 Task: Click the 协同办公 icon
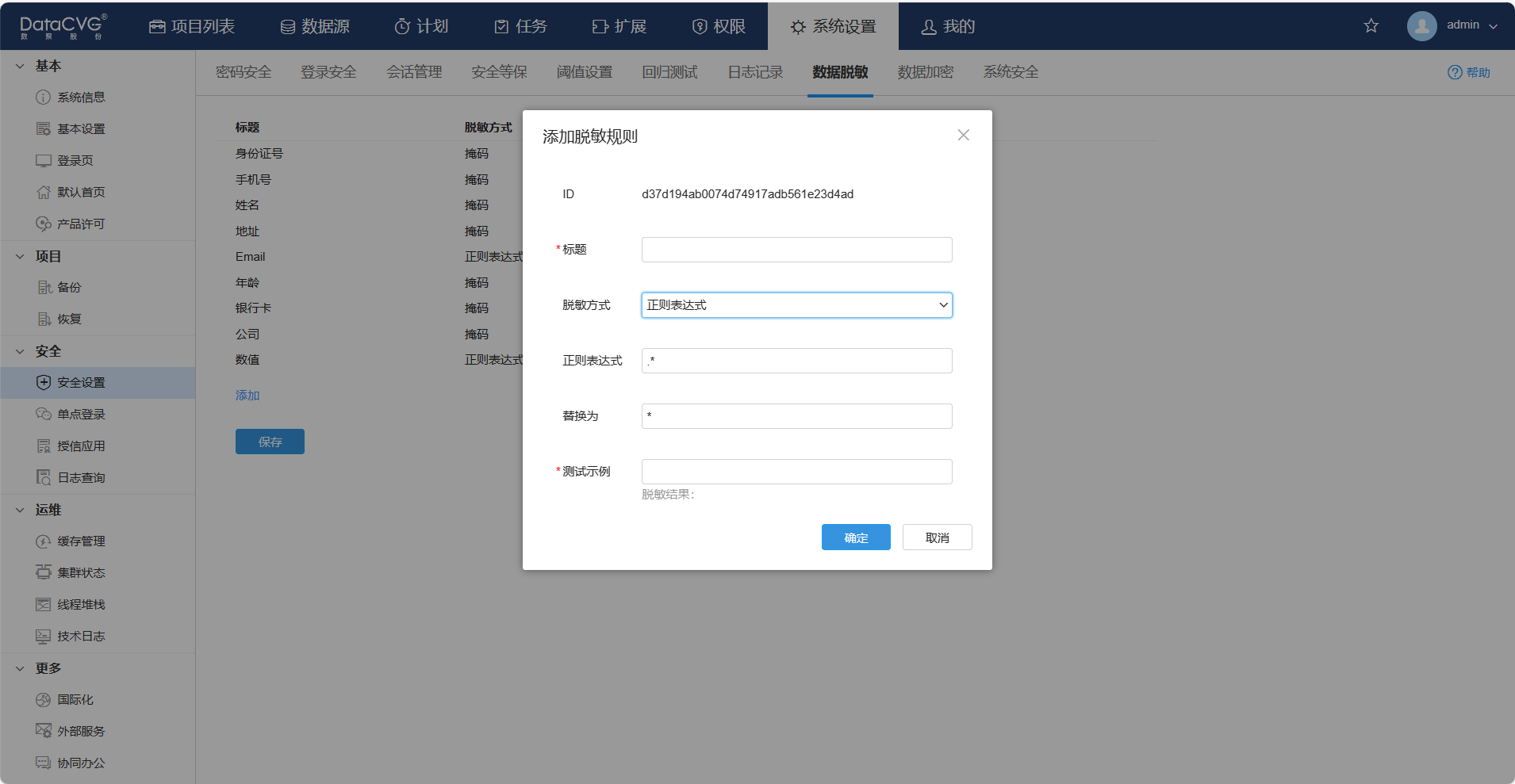tap(43, 763)
